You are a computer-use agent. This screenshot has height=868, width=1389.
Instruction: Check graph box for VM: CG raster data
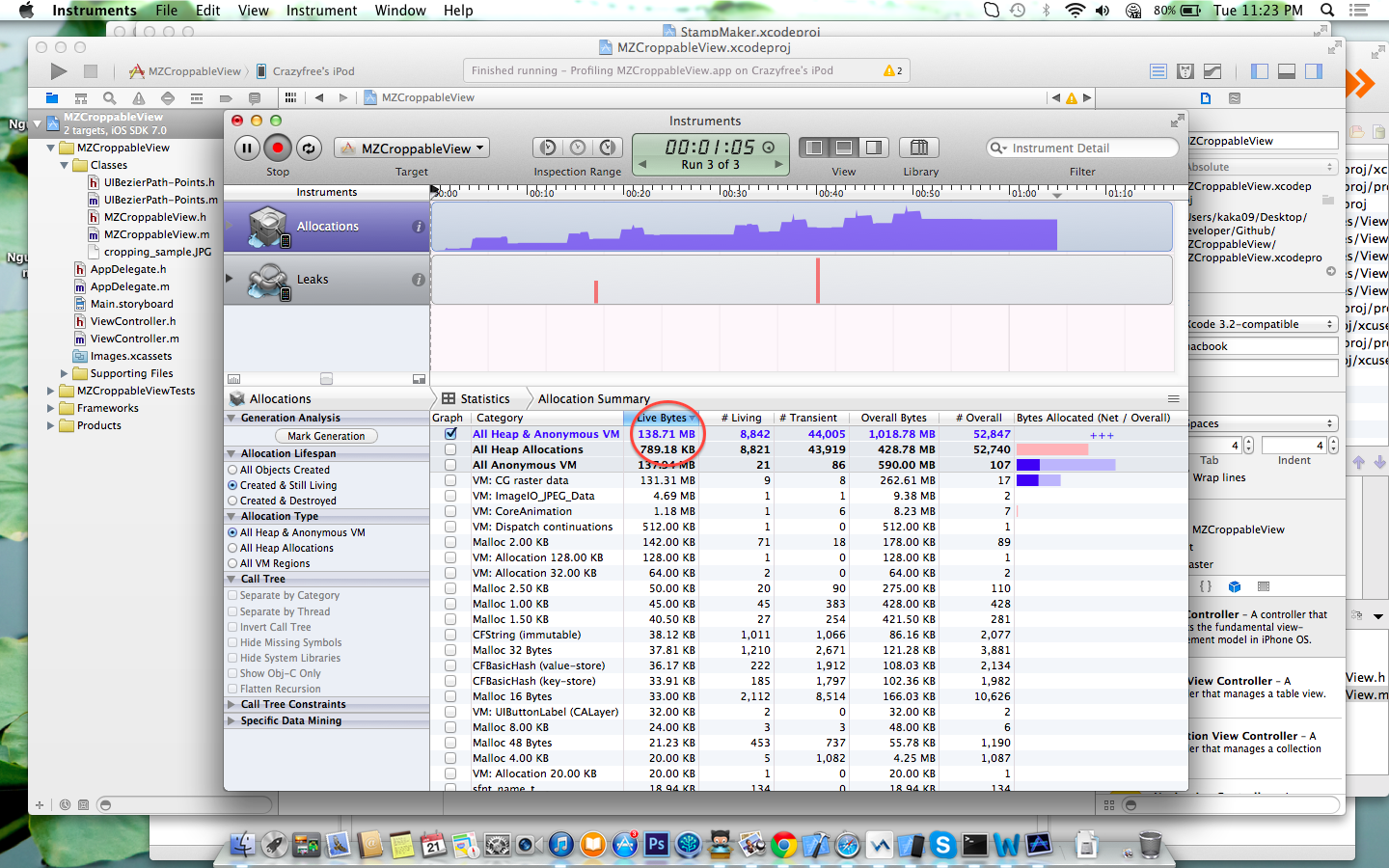pos(450,480)
